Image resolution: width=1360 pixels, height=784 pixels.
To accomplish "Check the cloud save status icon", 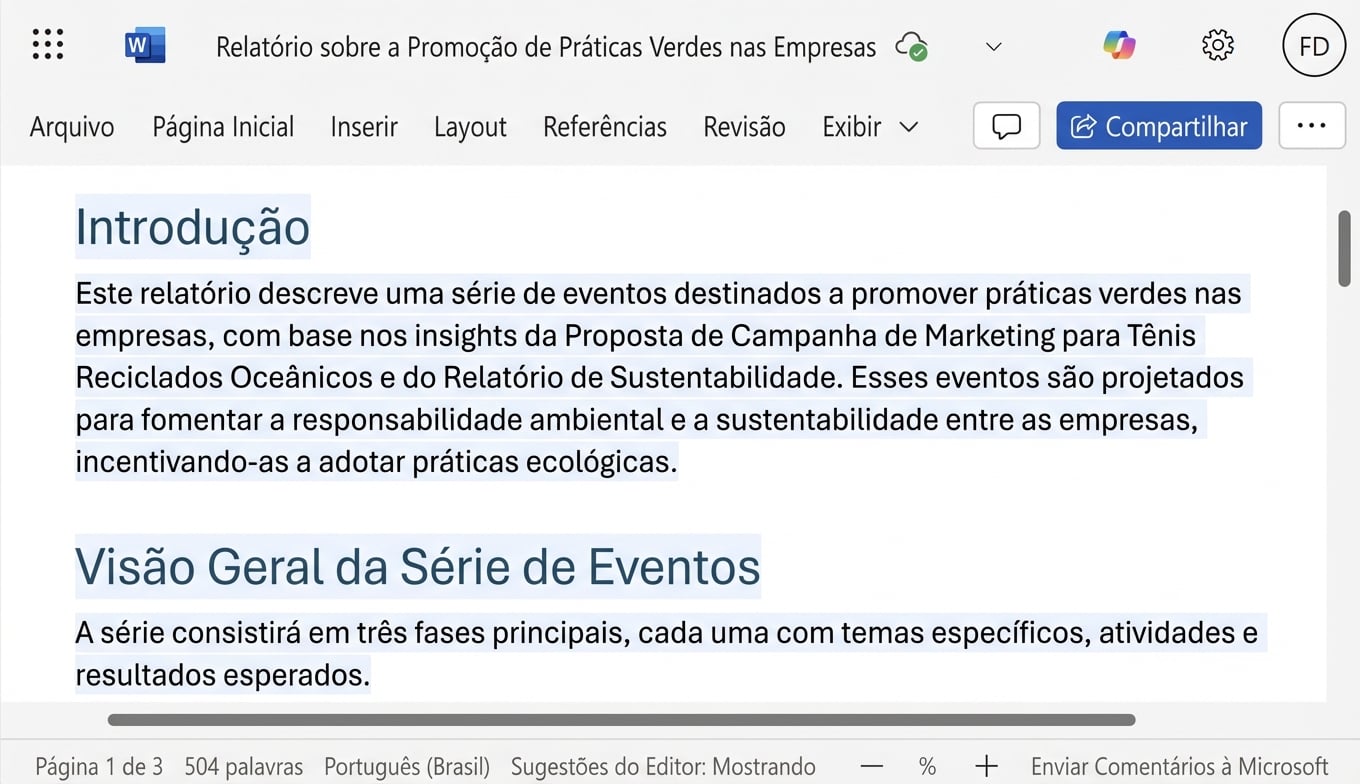I will click(910, 46).
